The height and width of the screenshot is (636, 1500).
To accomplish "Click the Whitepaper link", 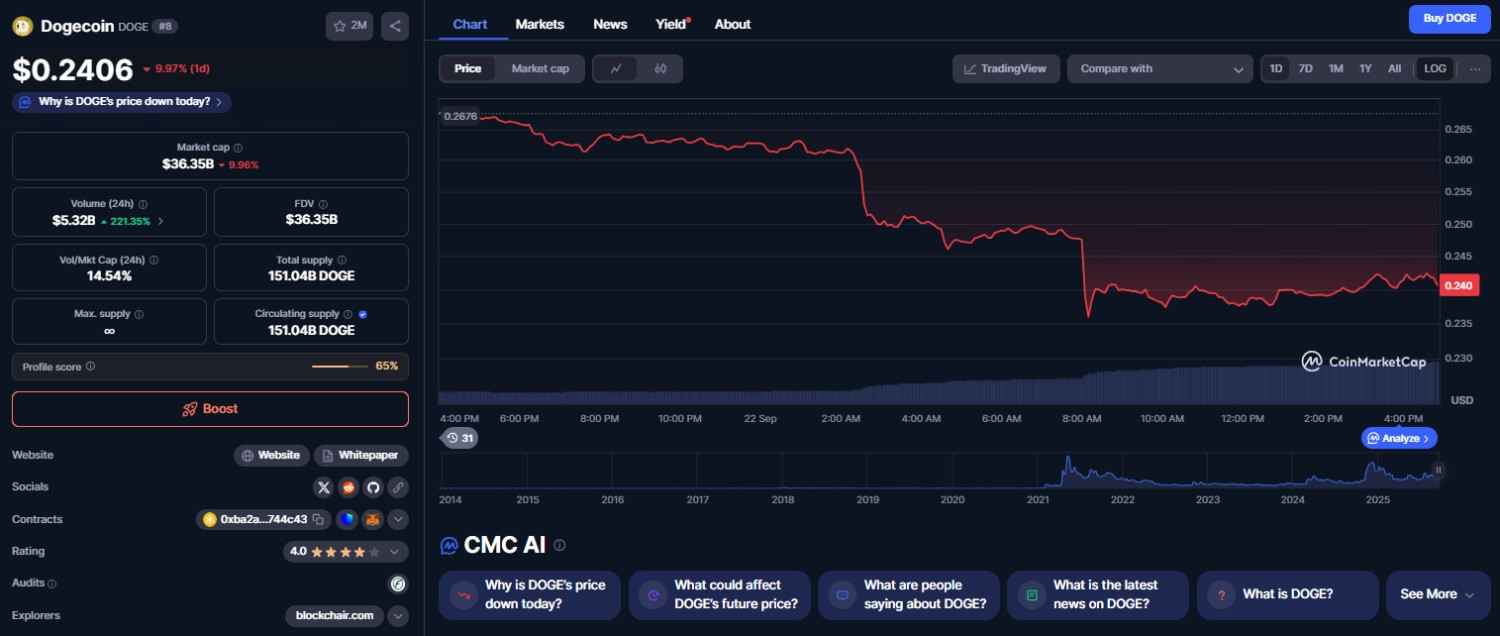I will tap(361, 455).
